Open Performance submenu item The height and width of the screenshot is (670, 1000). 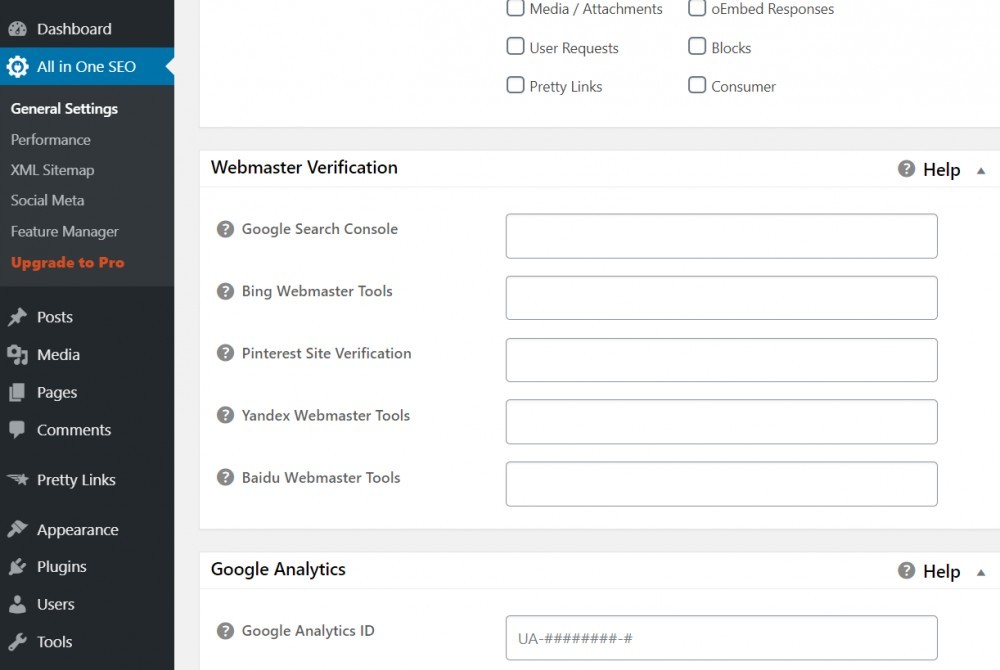[50, 140]
